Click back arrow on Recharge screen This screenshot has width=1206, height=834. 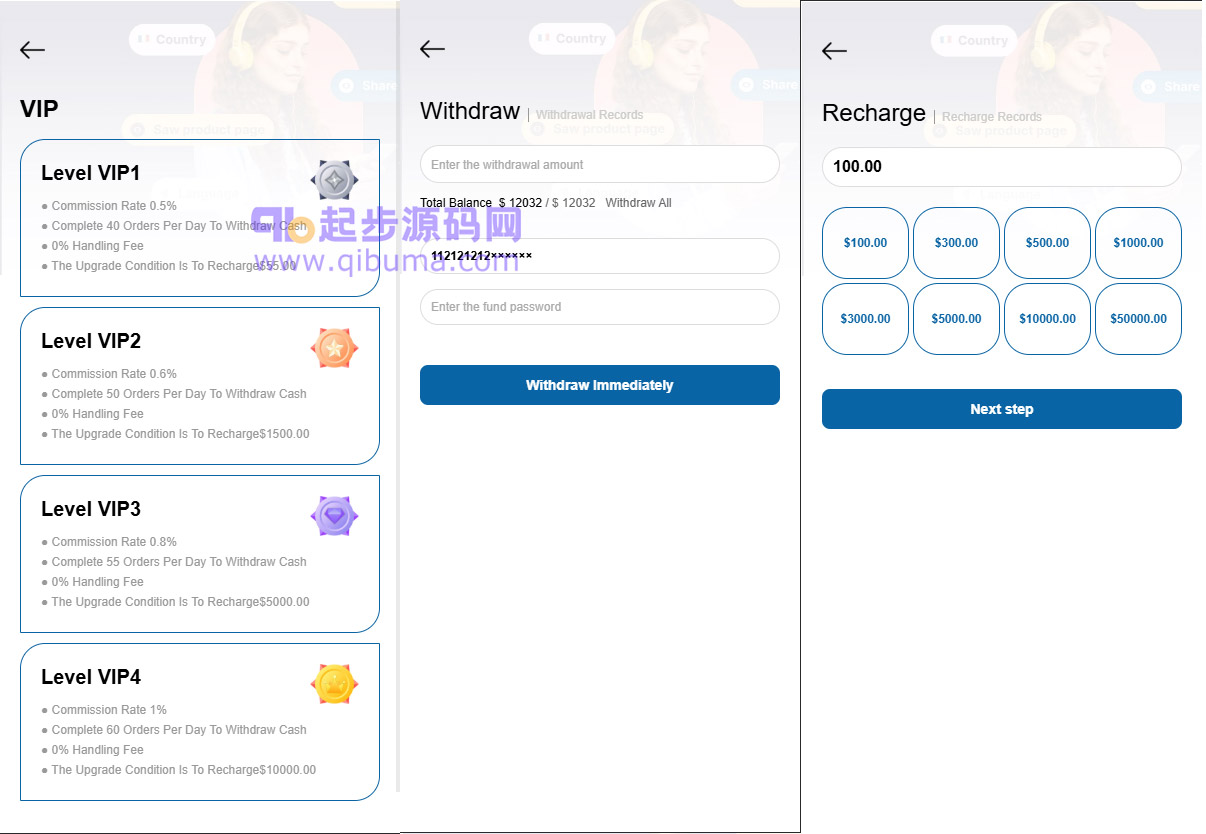pos(834,51)
